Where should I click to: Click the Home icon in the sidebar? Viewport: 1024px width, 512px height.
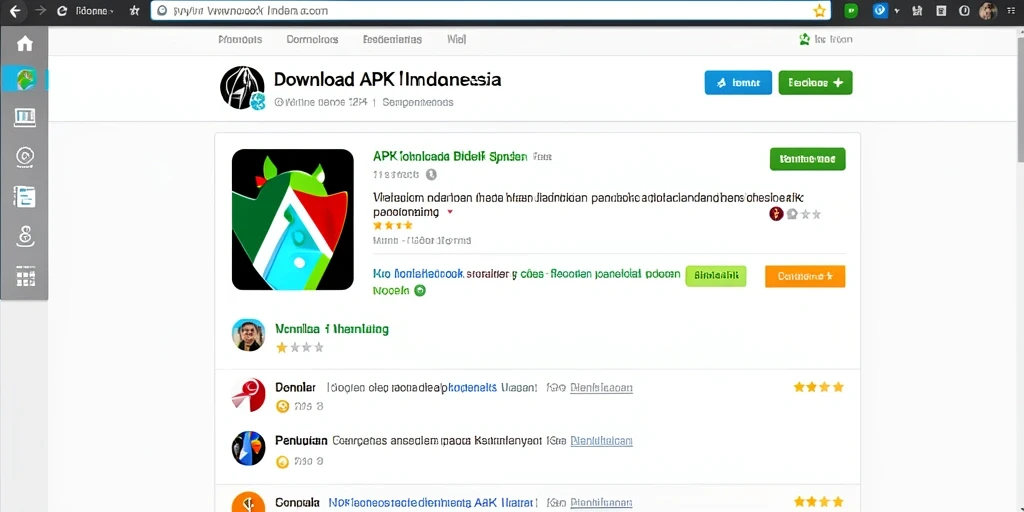(25, 44)
